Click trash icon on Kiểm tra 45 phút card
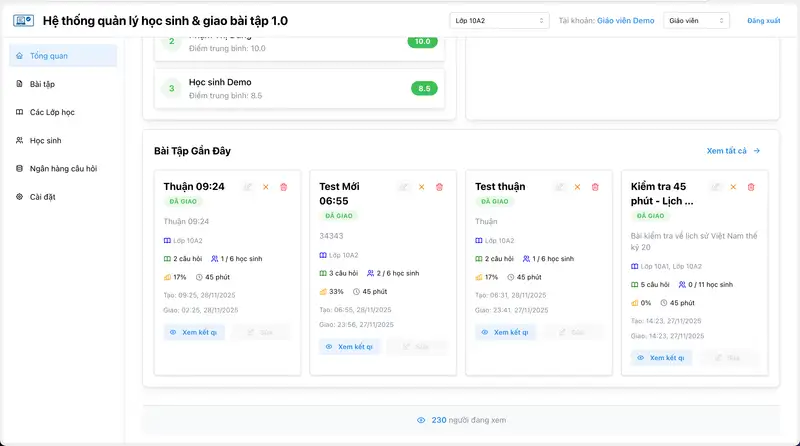The image size is (800, 446). tap(751, 187)
